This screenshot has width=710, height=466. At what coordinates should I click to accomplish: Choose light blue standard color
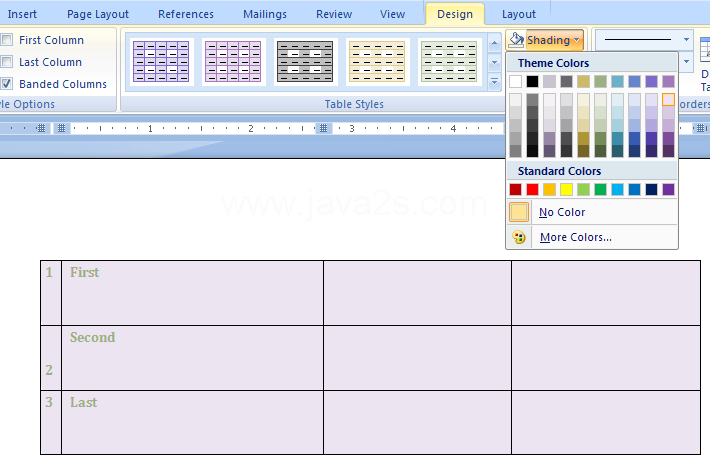[617, 189]
